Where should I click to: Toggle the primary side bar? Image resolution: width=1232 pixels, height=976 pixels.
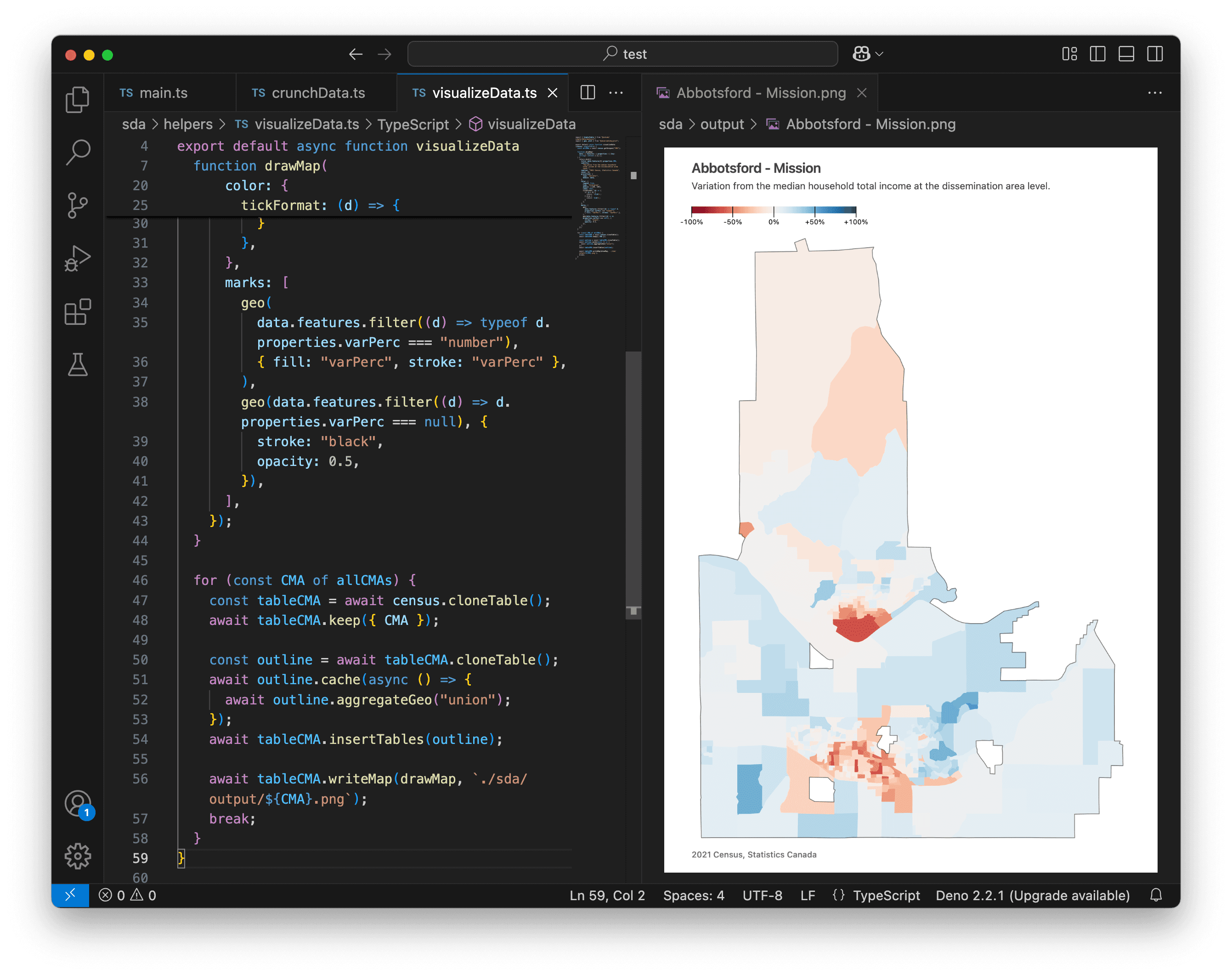click(1097, 54)
